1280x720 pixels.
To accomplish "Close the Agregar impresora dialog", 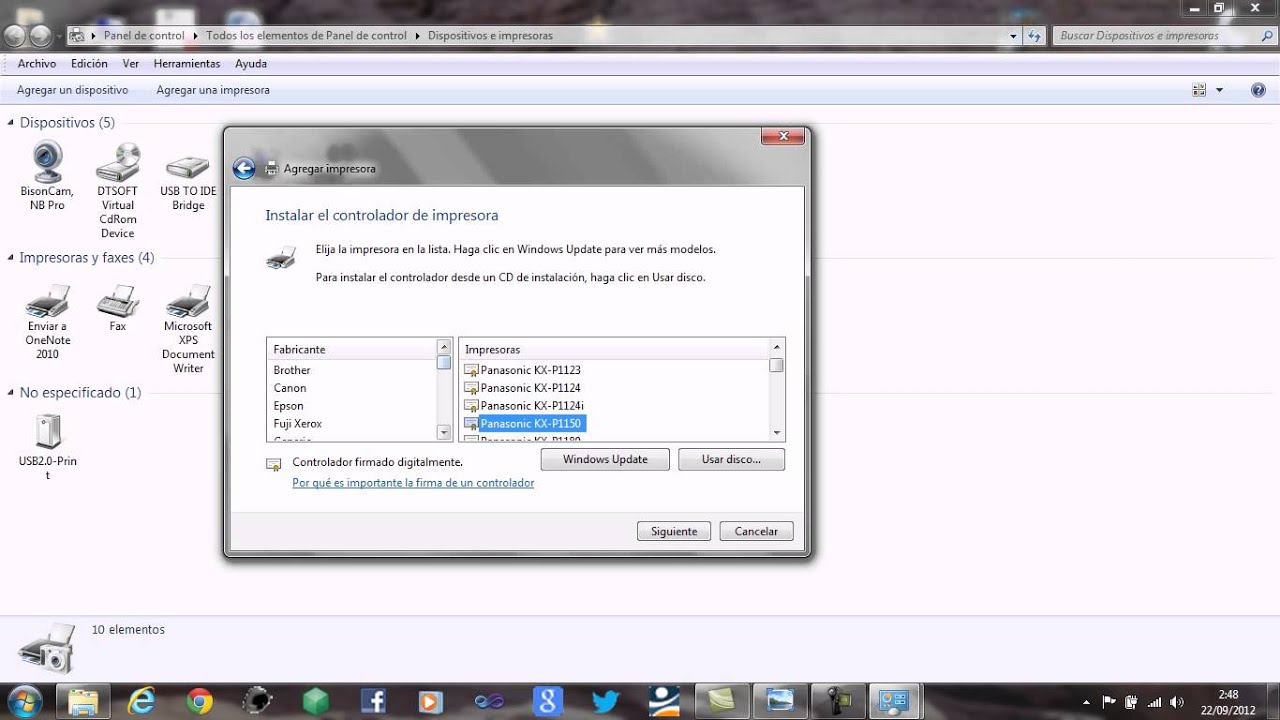I will pyautogui.click(x=783, y=136).
